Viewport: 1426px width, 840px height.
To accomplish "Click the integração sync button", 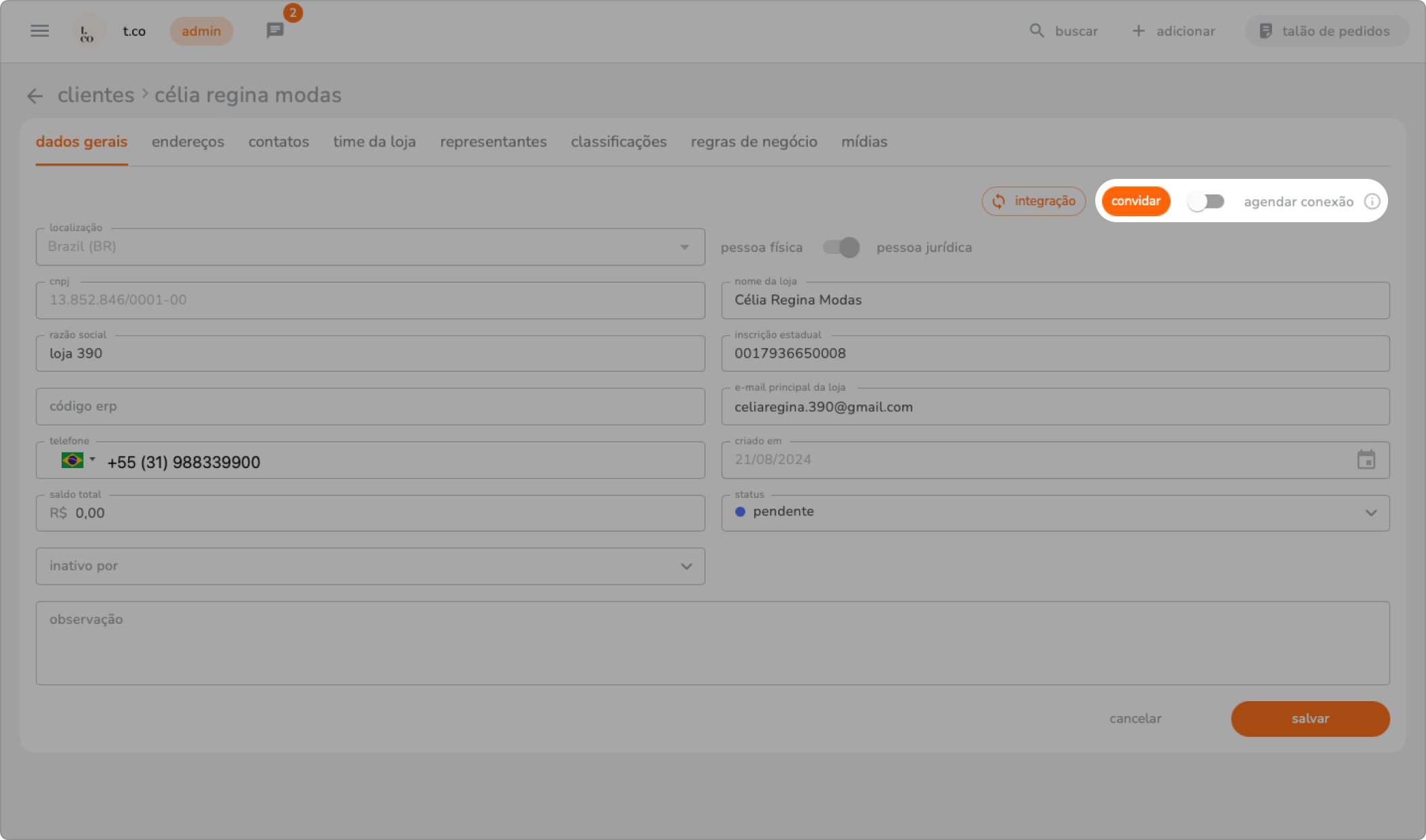I will tap(1034, 202).
